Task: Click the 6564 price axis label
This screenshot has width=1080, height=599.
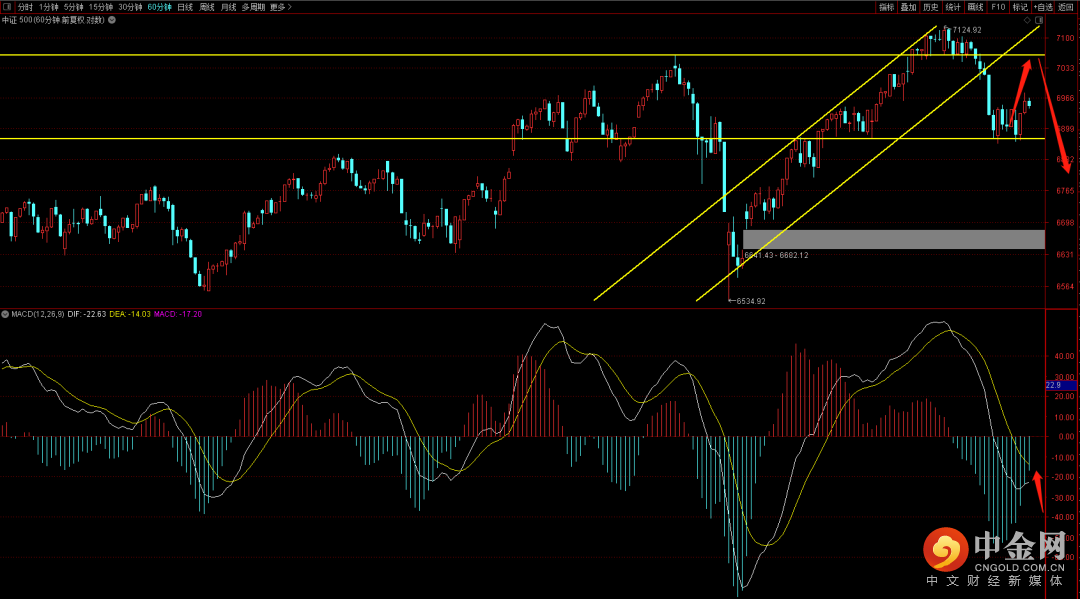Action: pyautogui.click(x=1065, y=287)
